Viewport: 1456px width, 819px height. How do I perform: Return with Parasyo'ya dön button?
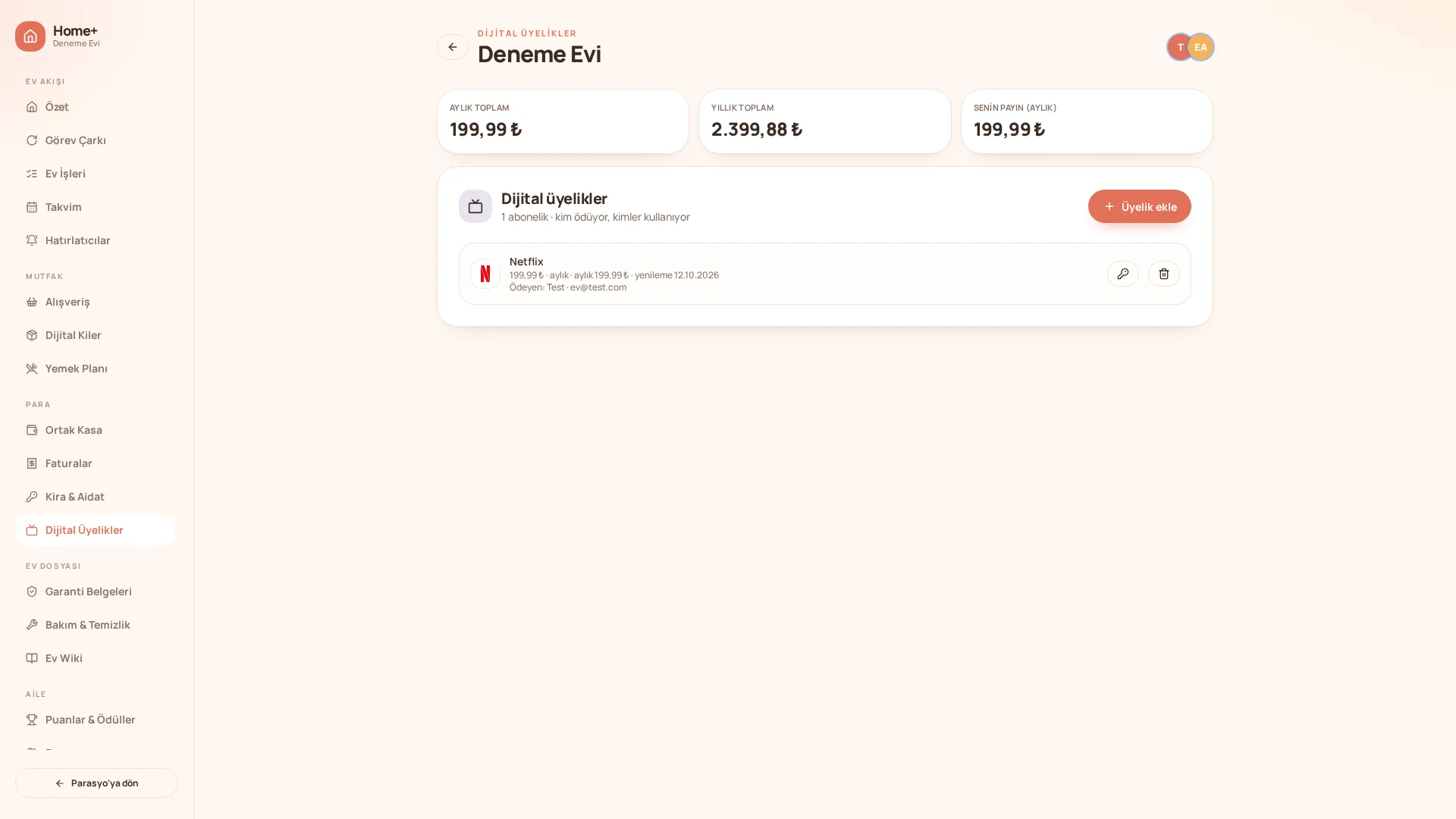(x=96, y=783)
